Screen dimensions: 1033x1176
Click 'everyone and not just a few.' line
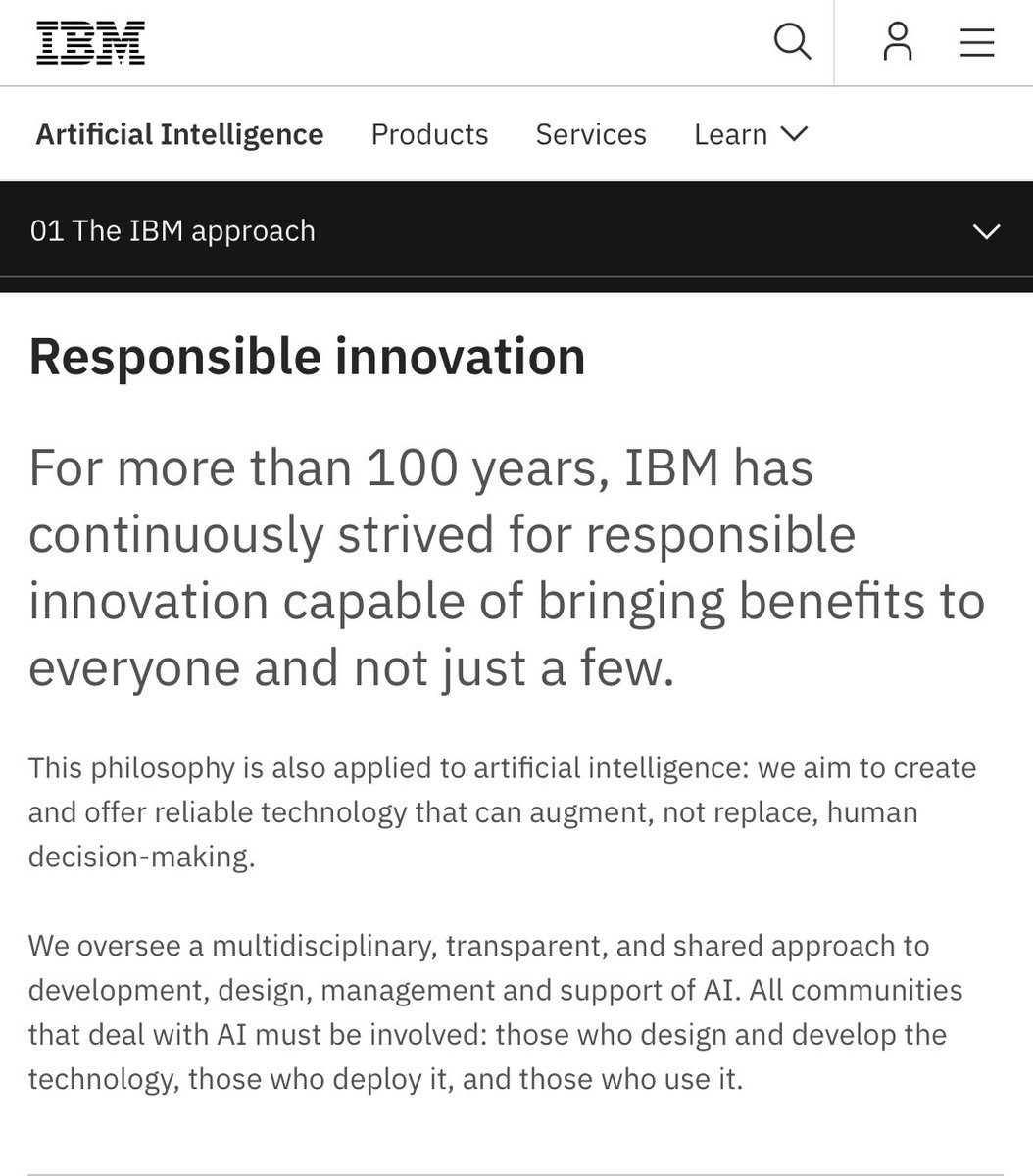(x=352, y=669)
